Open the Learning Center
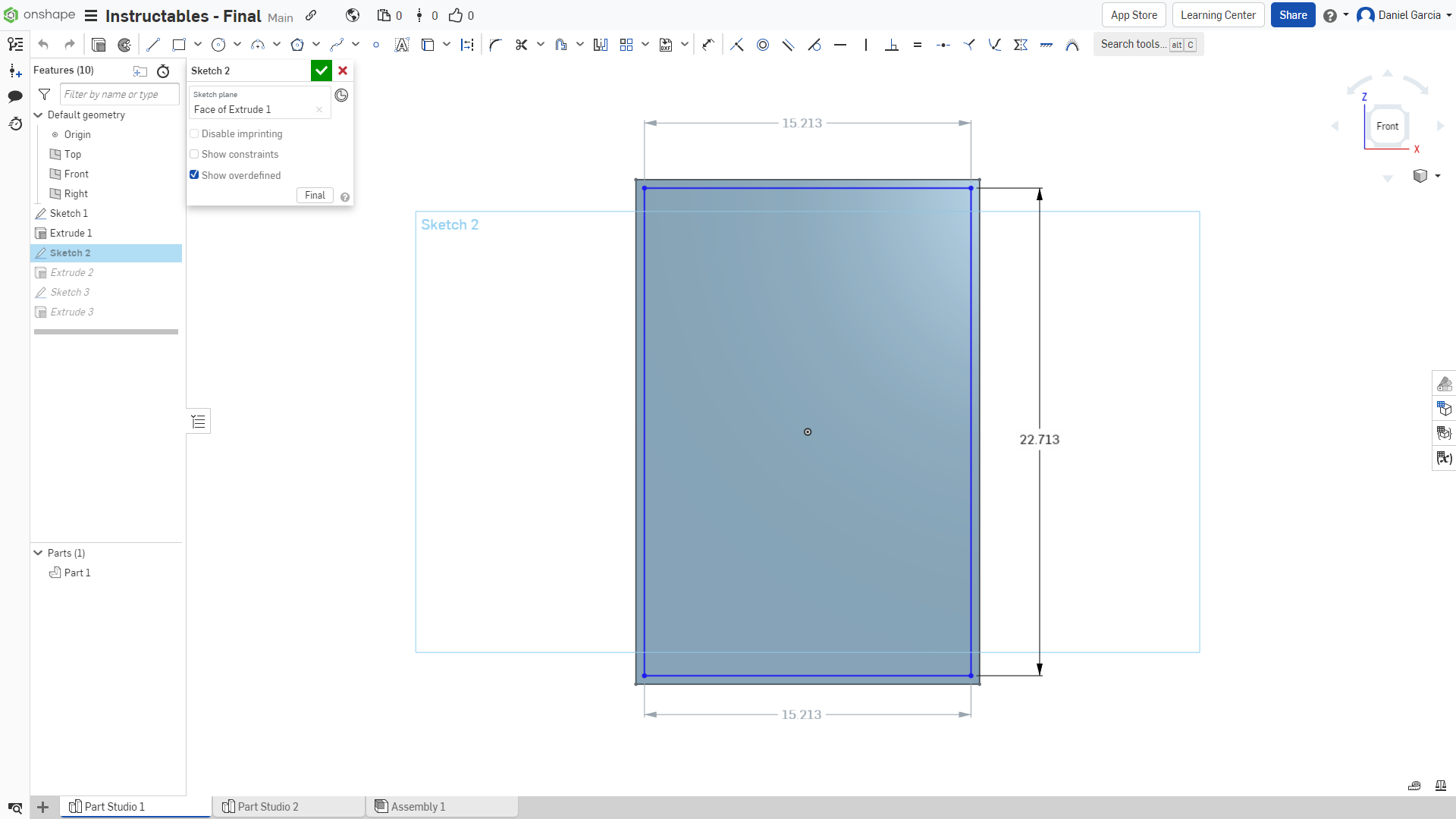 pyautogui.click(x=1218, y=14)
